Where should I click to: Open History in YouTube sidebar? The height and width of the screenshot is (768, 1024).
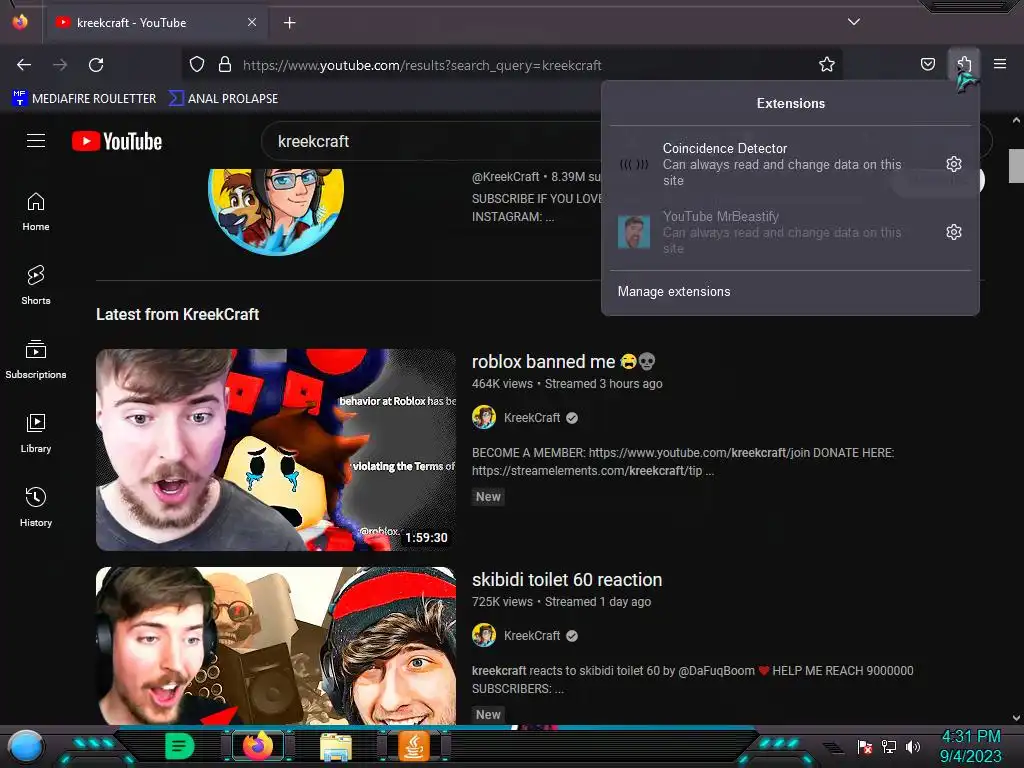tap(36, 507)
